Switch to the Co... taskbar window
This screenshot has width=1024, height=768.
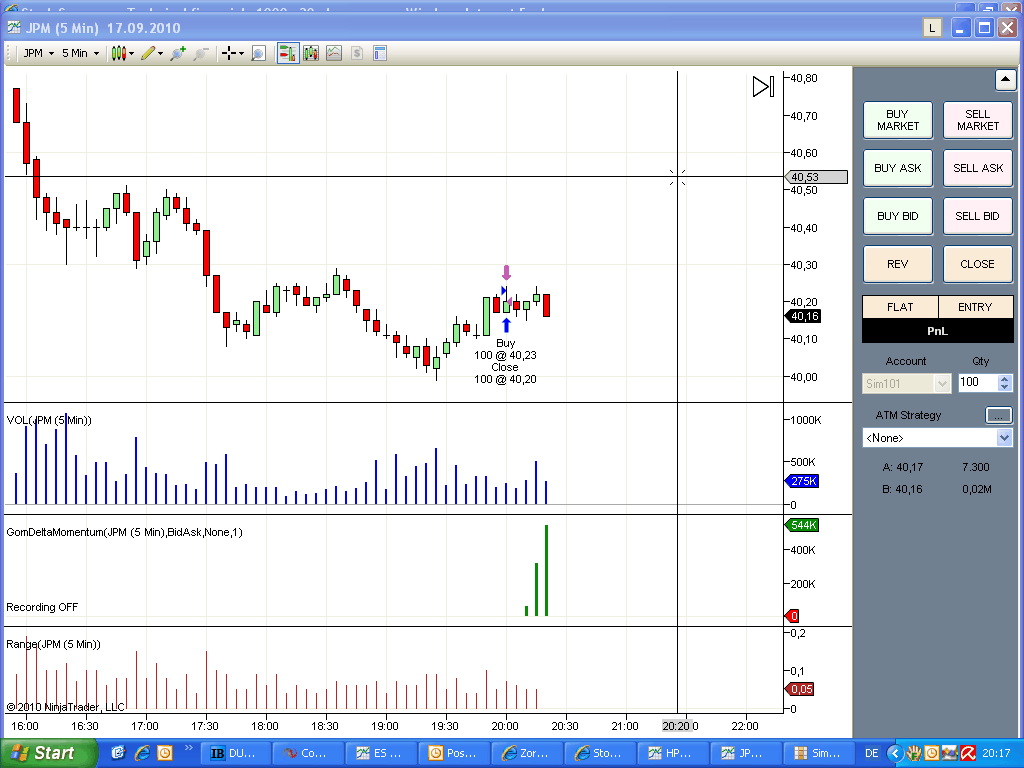307,753
